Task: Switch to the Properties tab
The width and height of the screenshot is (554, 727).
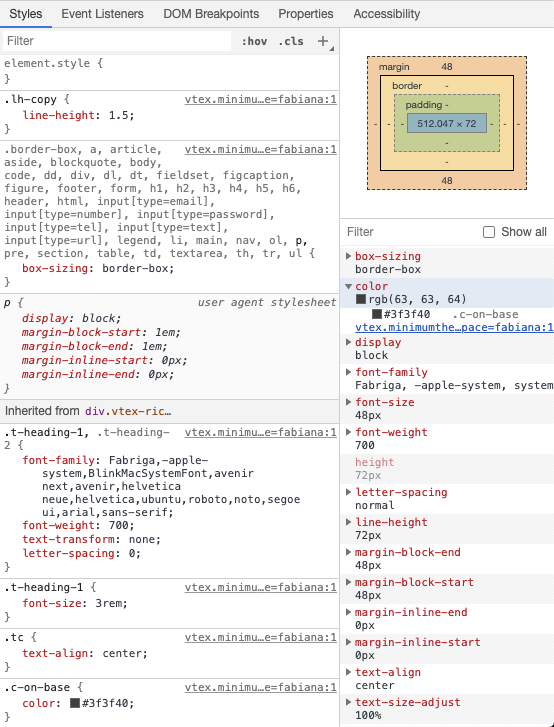Action: 306,14
